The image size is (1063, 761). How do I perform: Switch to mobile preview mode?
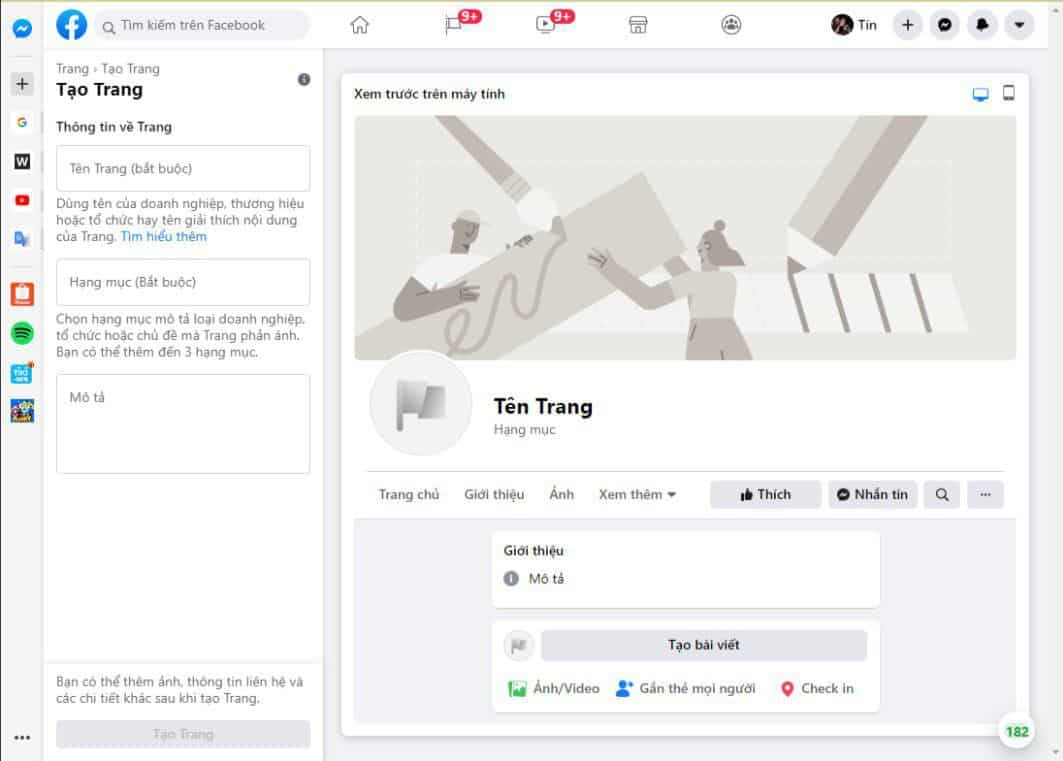point(1008,94)
